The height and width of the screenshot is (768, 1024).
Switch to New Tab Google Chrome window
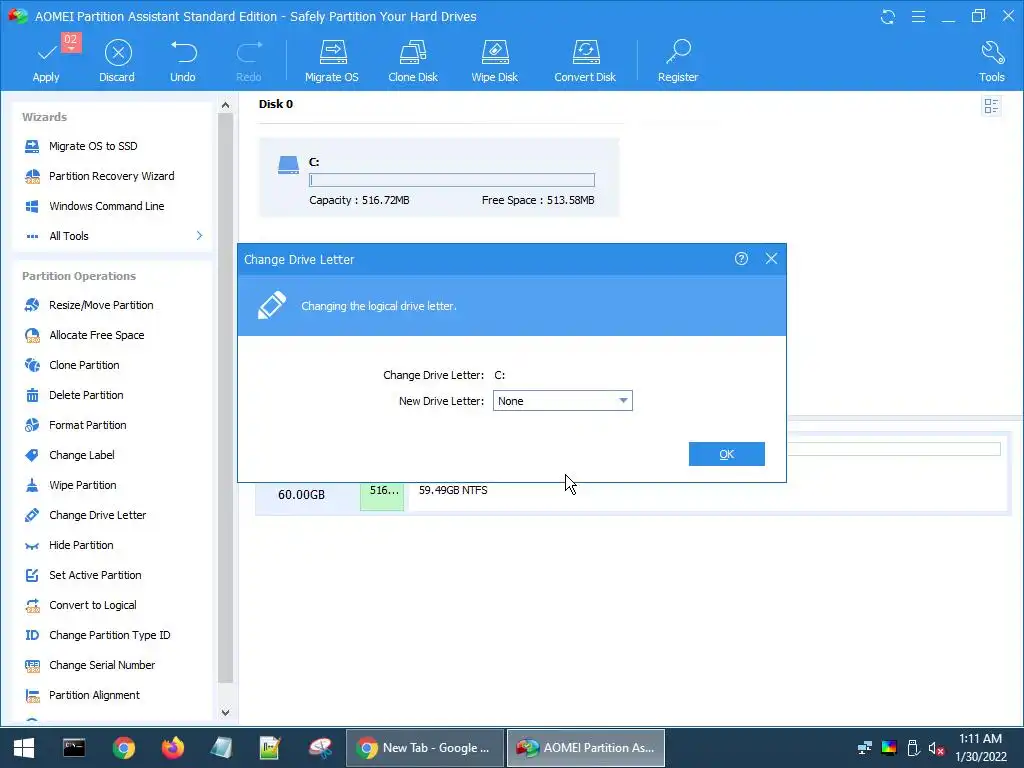point(425,748)
